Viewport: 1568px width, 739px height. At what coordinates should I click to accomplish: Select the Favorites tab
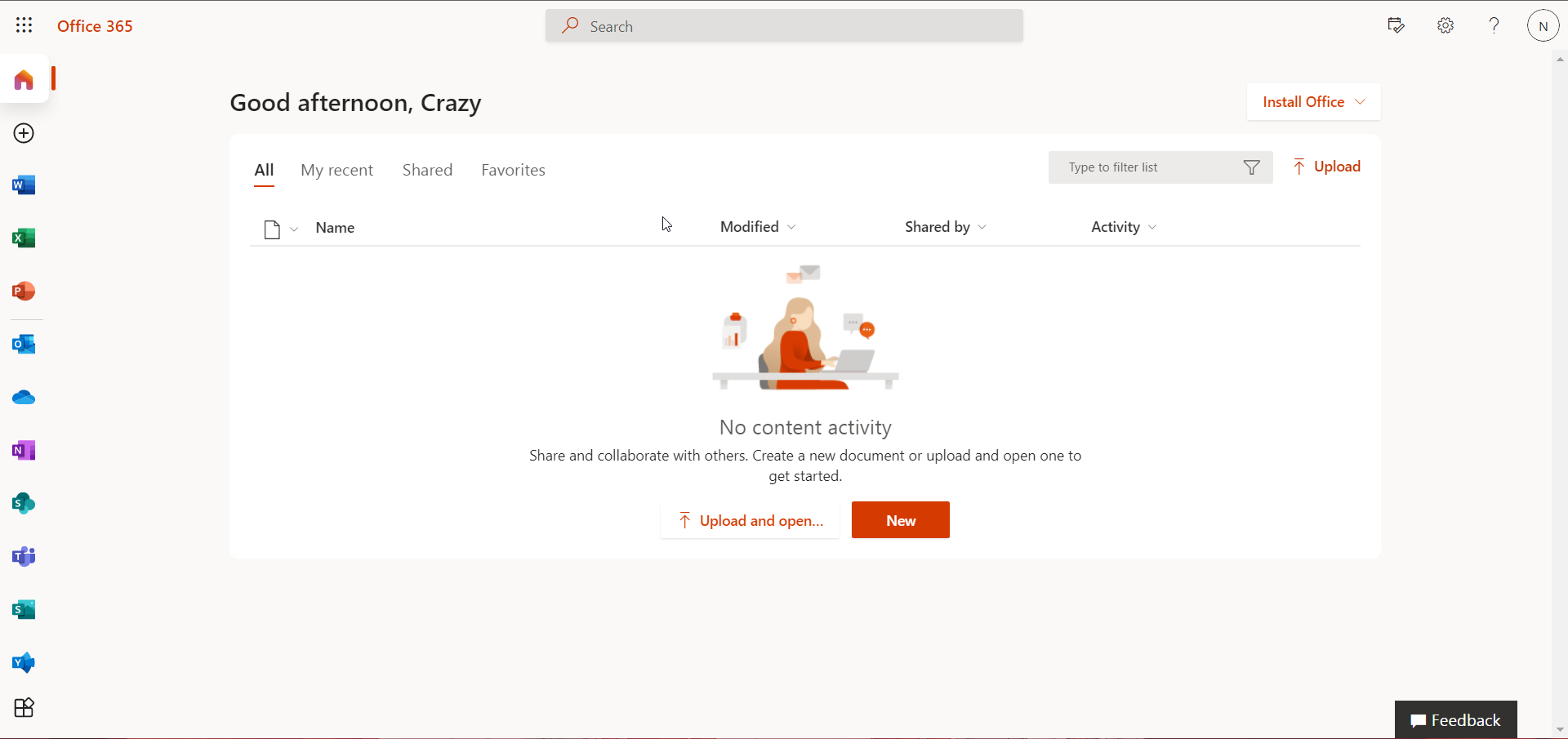click(513, 170)
